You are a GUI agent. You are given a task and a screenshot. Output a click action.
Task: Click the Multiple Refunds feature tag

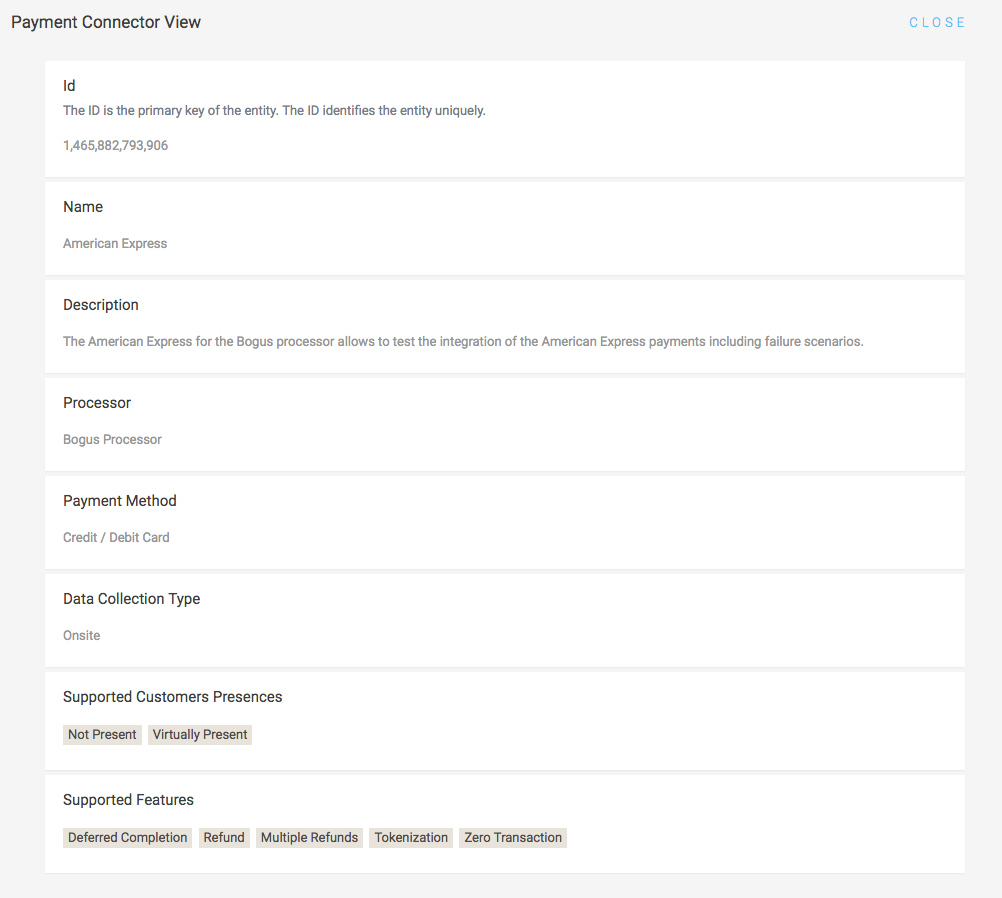(309, 838)
